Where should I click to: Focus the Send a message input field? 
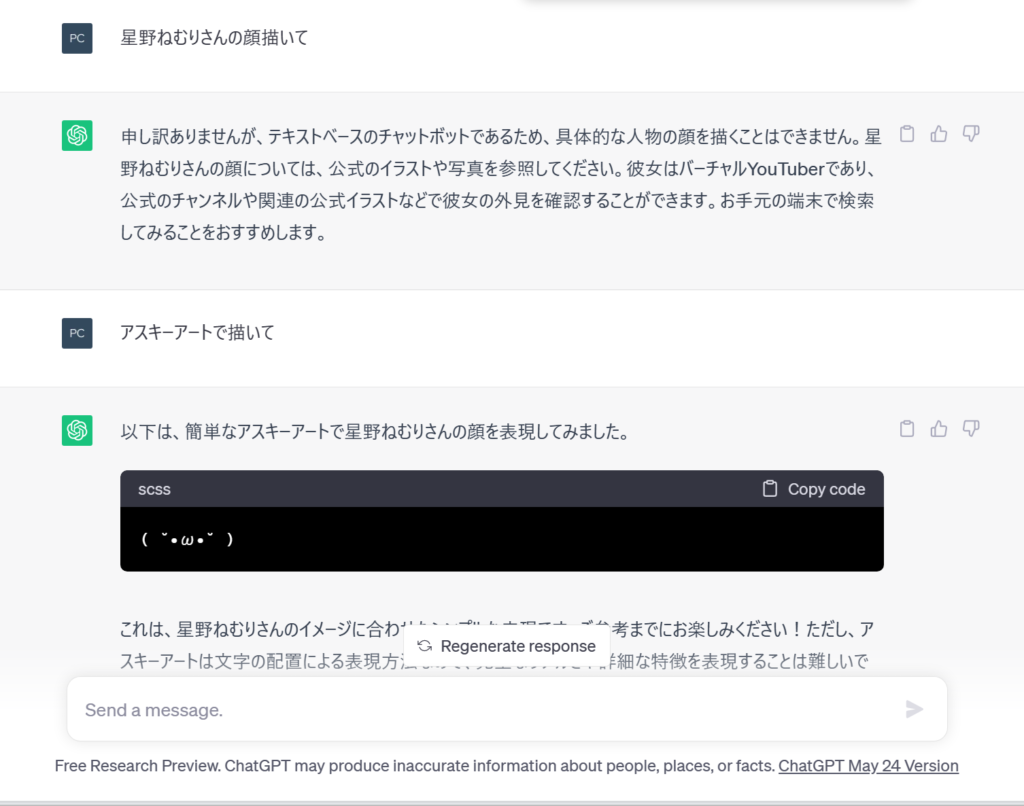tap(480, 710)
